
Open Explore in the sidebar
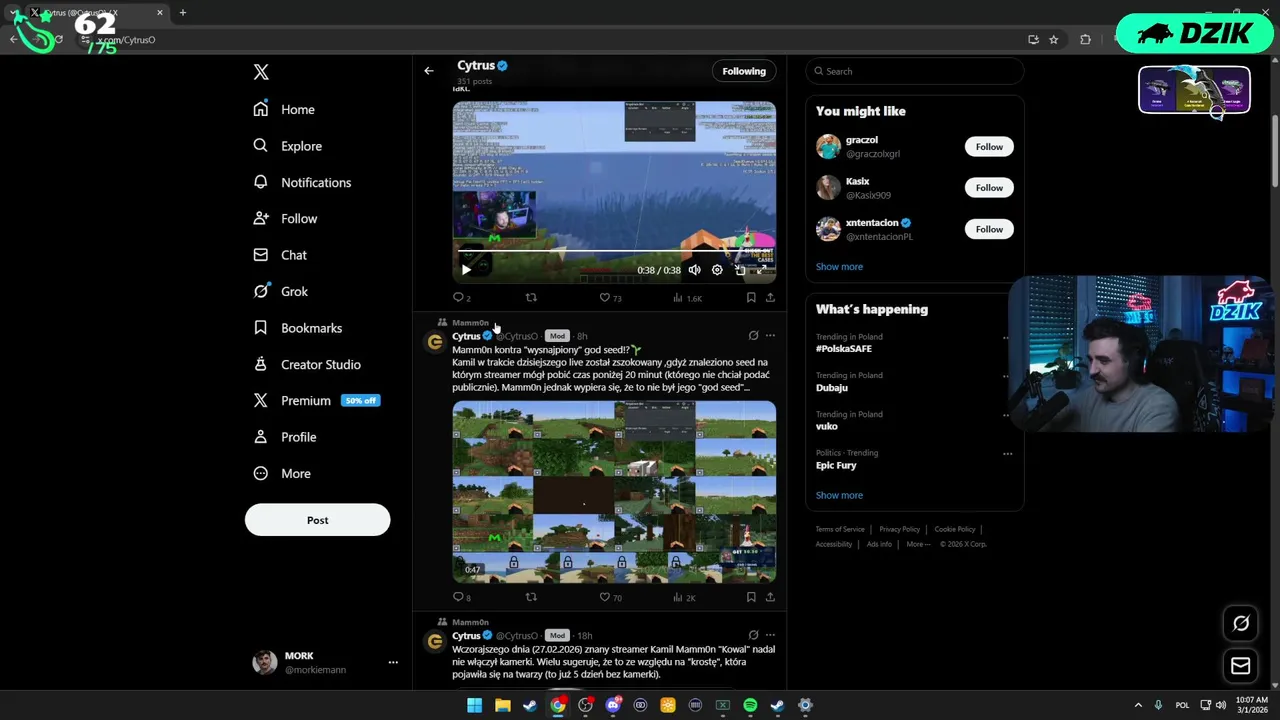coord(288,146)
